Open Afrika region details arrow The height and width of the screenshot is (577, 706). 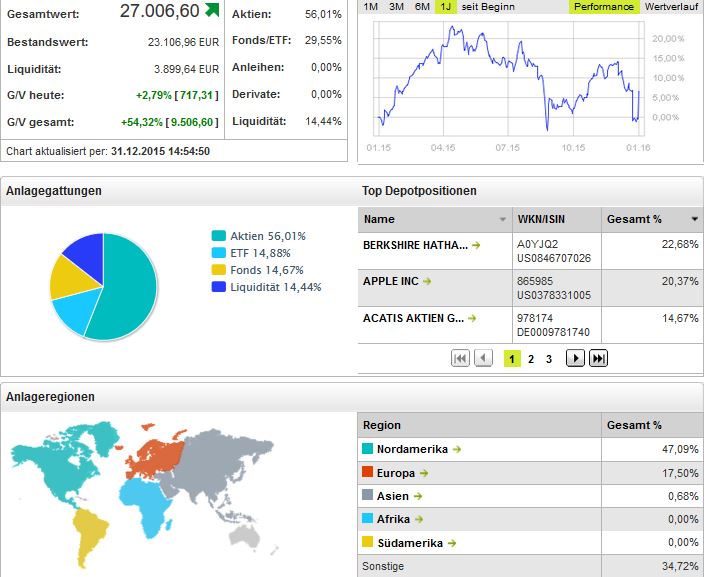[x=419, y=519]
